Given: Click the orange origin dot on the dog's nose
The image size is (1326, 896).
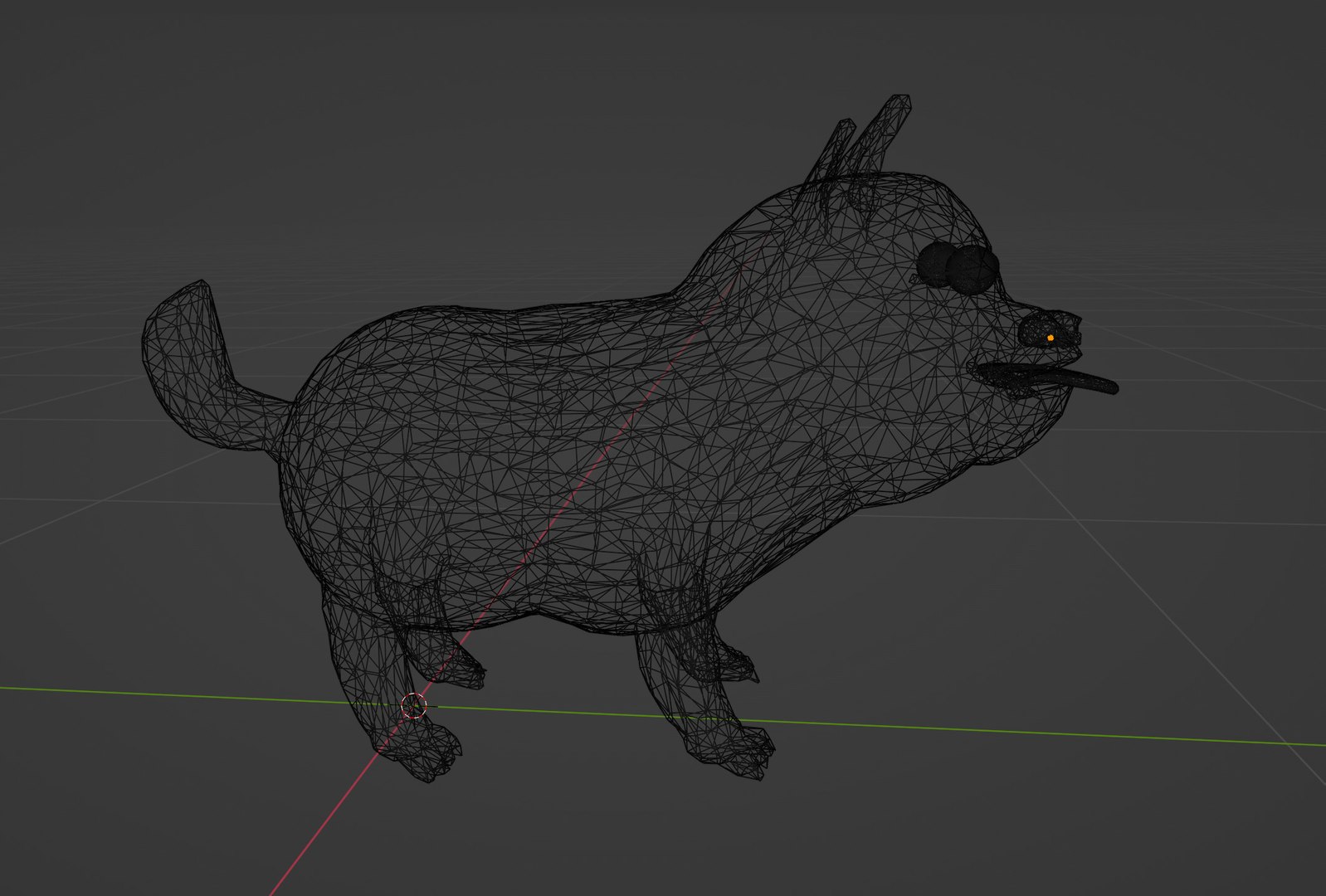Looking at the screenshot, I should [x=1050, y=338].
